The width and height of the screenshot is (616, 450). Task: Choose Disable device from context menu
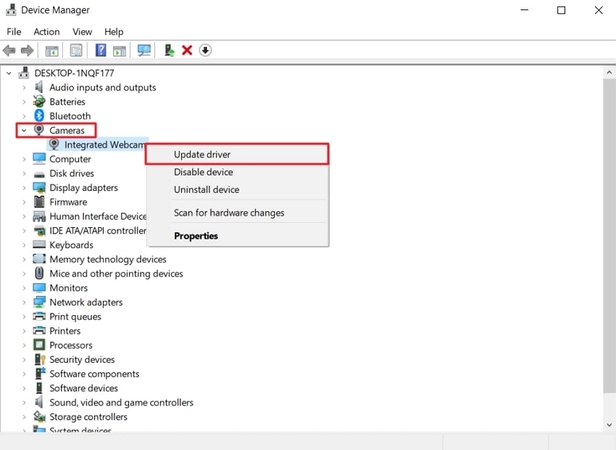point(237,172)
